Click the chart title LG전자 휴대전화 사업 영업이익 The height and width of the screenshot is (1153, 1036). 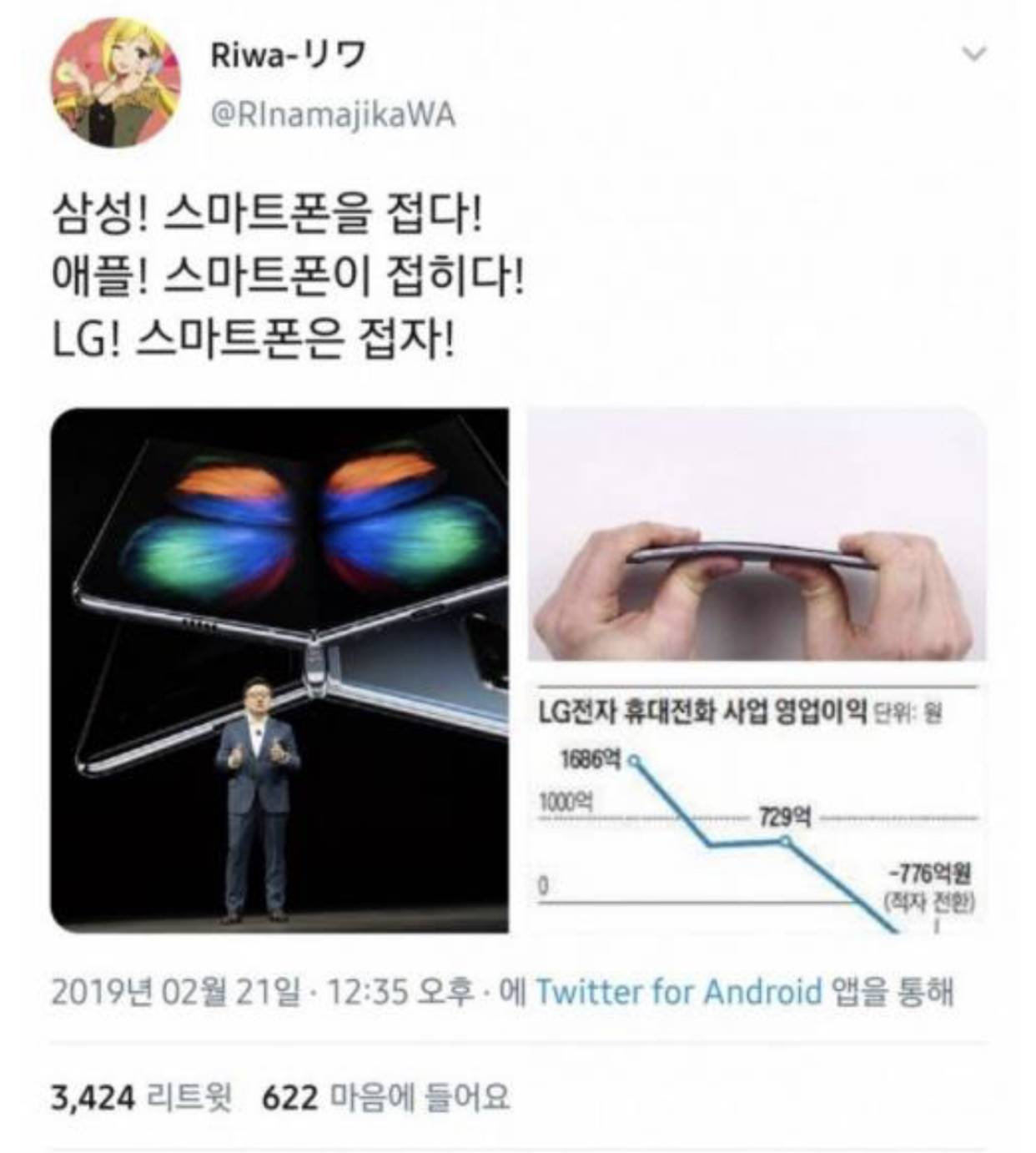702,712
